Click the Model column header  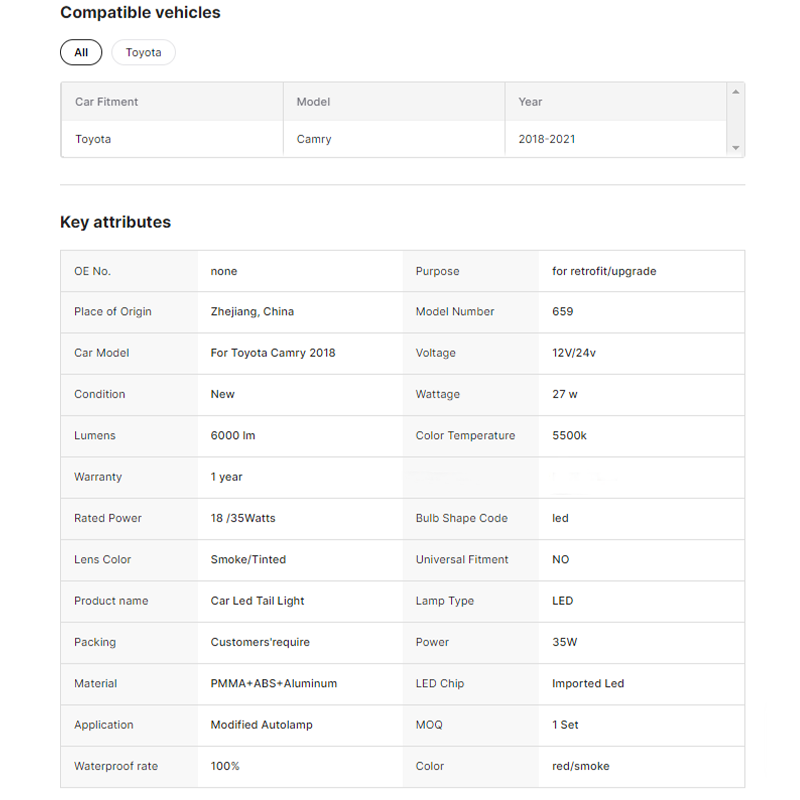tap(313, 102)
